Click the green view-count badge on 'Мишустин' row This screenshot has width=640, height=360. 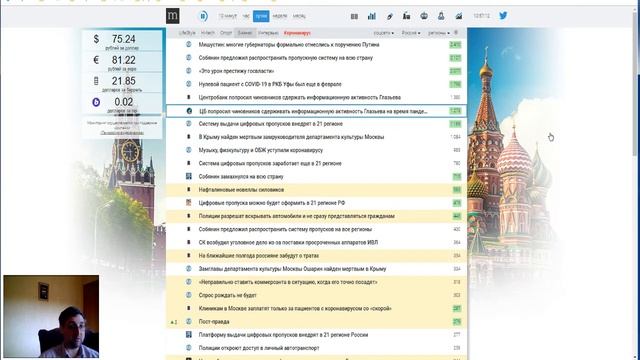(x=455, y=44)
